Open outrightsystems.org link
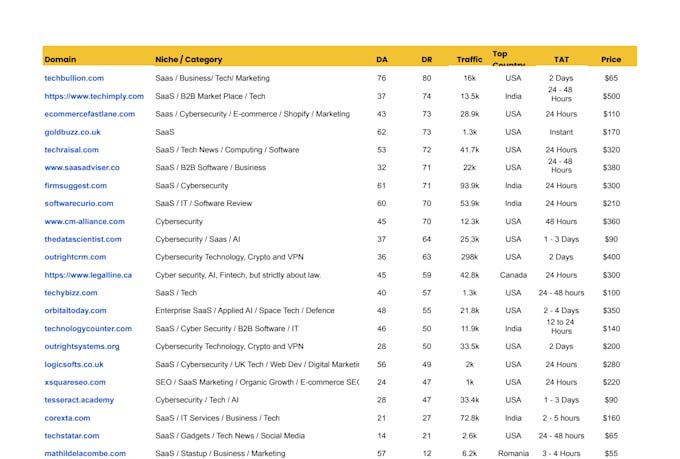The height and width of the screenshot is (459, 680). click(82, 347)
